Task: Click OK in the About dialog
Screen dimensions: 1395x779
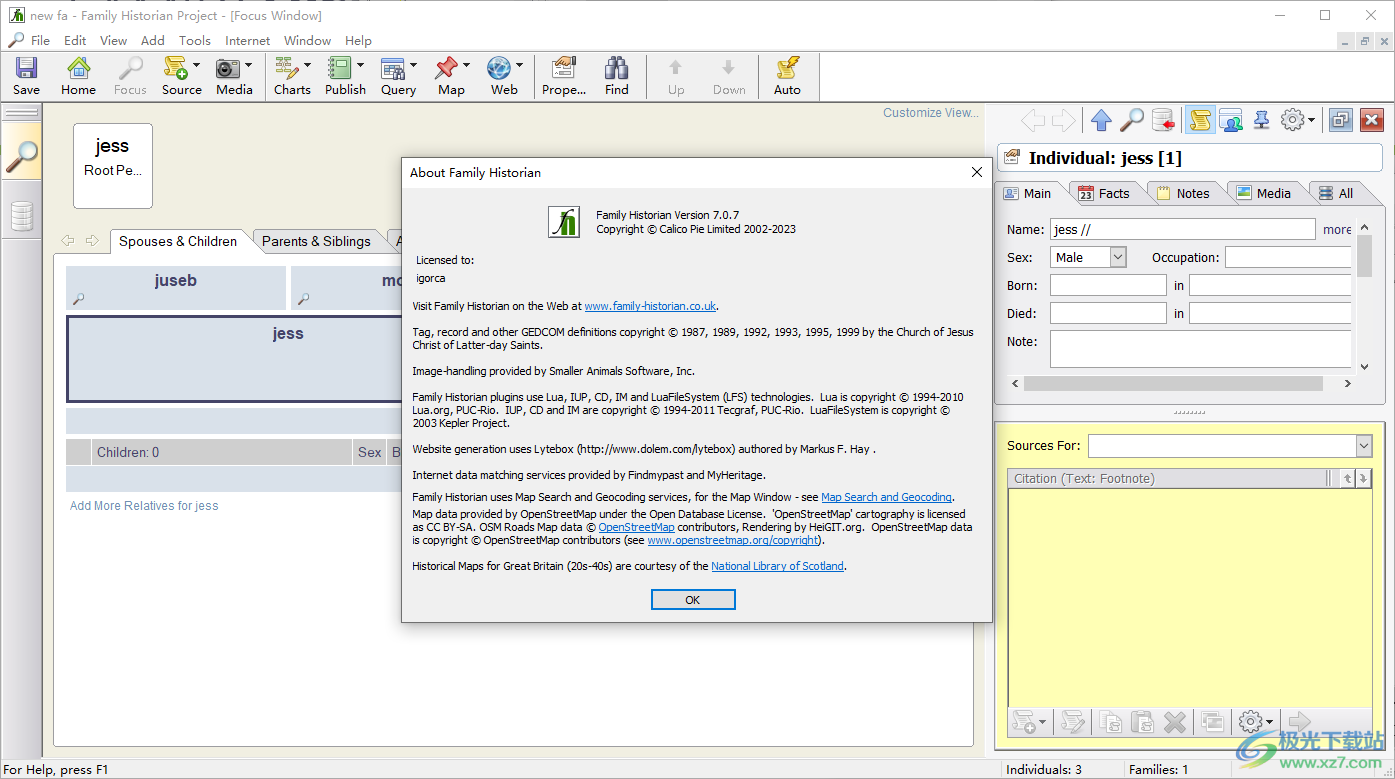Action: point(693,600)
